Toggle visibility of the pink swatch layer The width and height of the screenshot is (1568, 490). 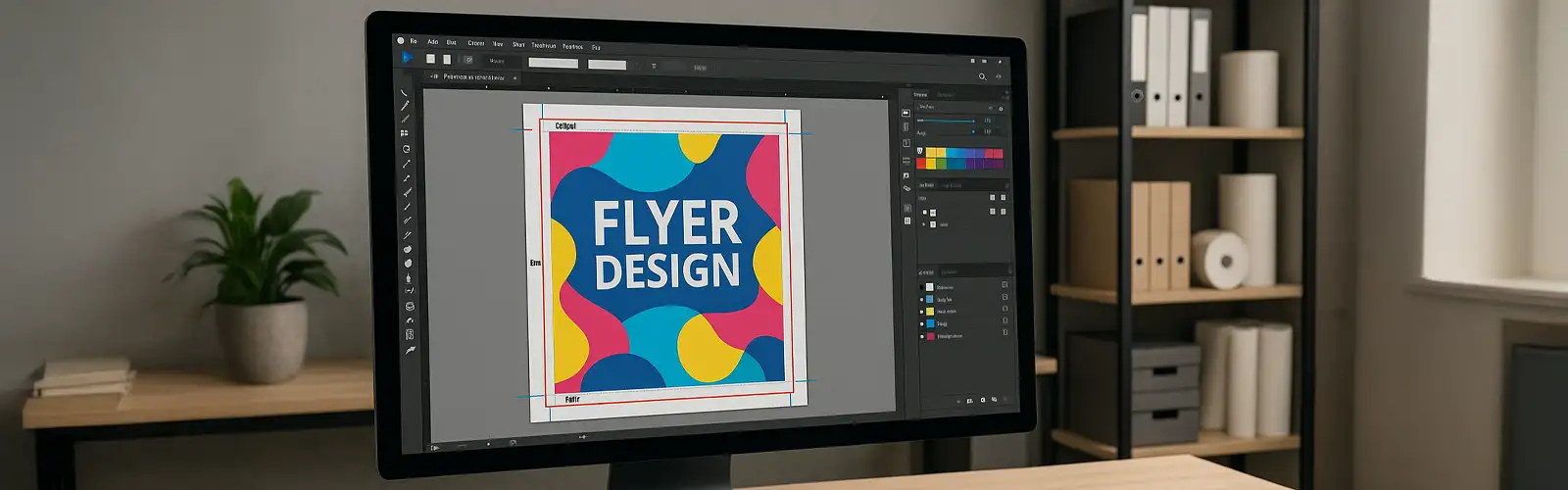(x=921, y=336)
